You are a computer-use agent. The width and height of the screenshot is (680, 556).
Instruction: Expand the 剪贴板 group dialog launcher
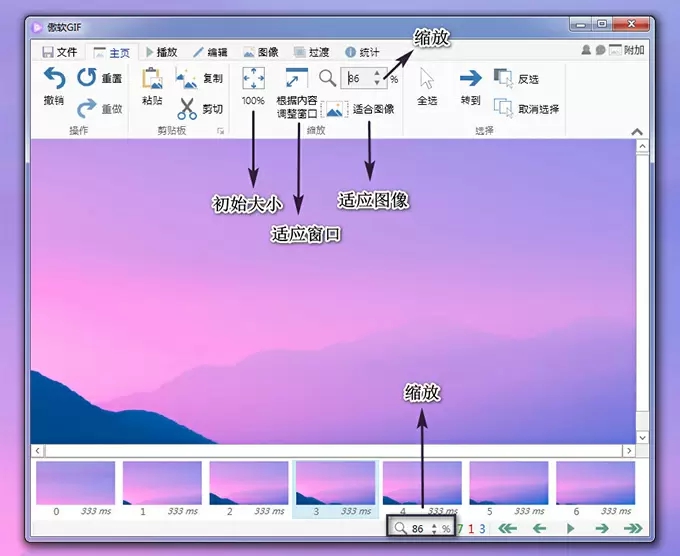[x=220, y=131]
